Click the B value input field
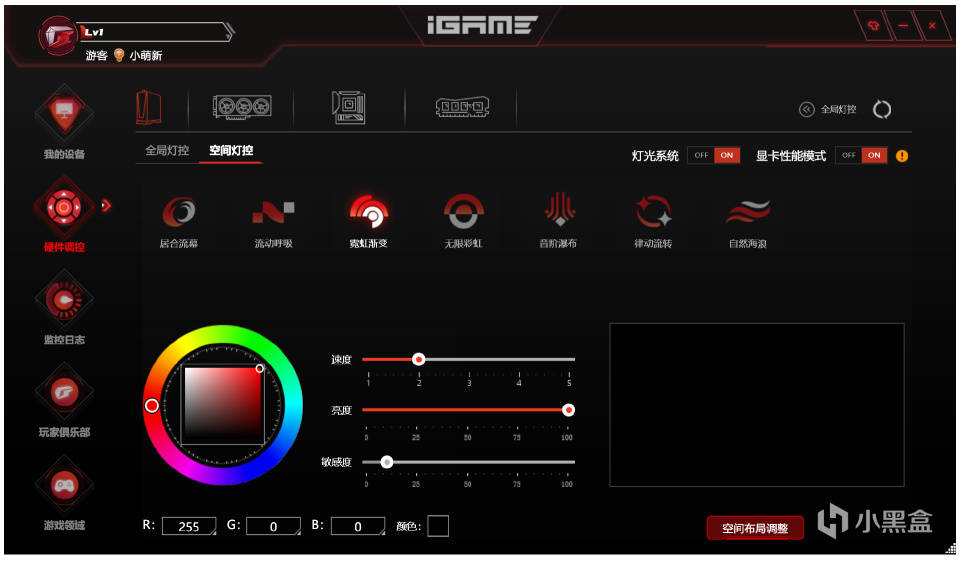Viewport: 960px width, 562px height. (x=358, y=526)
